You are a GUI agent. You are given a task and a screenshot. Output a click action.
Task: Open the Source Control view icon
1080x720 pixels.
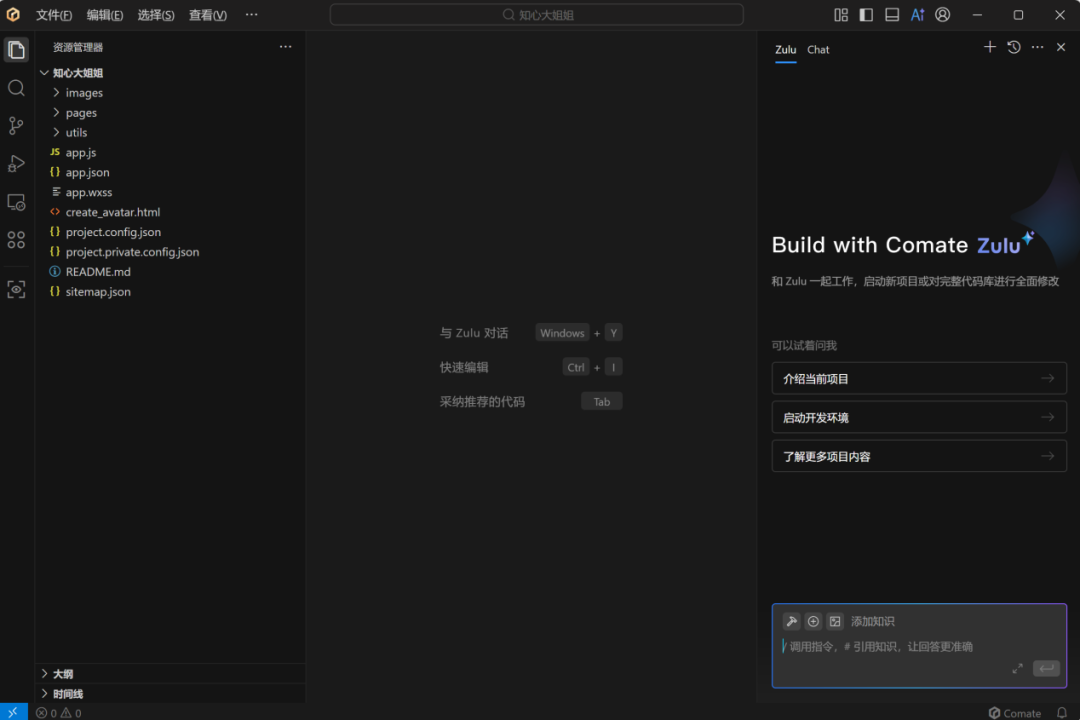(x=16, y=125)
